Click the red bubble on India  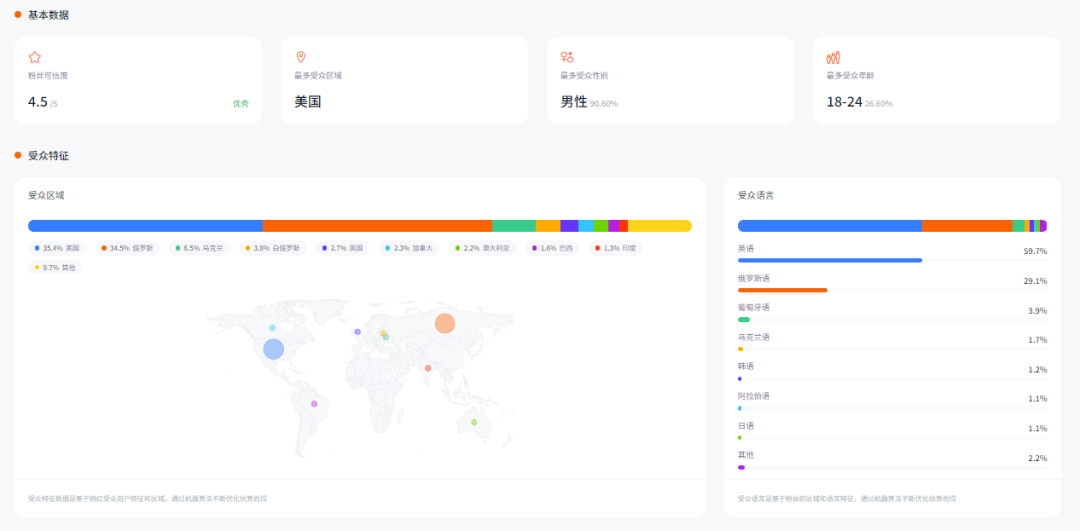pos(428,368)
